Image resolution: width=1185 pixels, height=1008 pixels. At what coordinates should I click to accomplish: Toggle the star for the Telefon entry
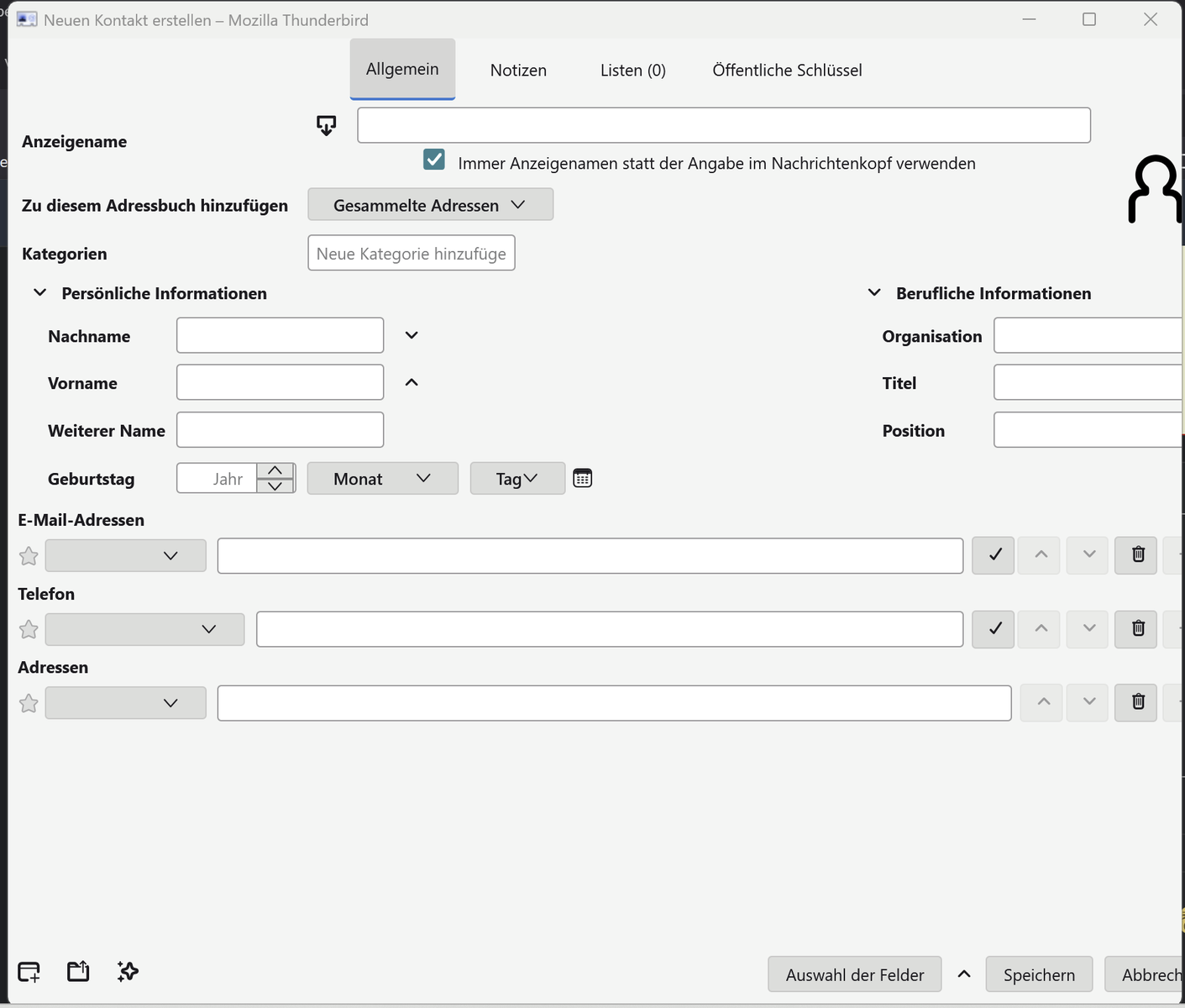coord(29,629)
